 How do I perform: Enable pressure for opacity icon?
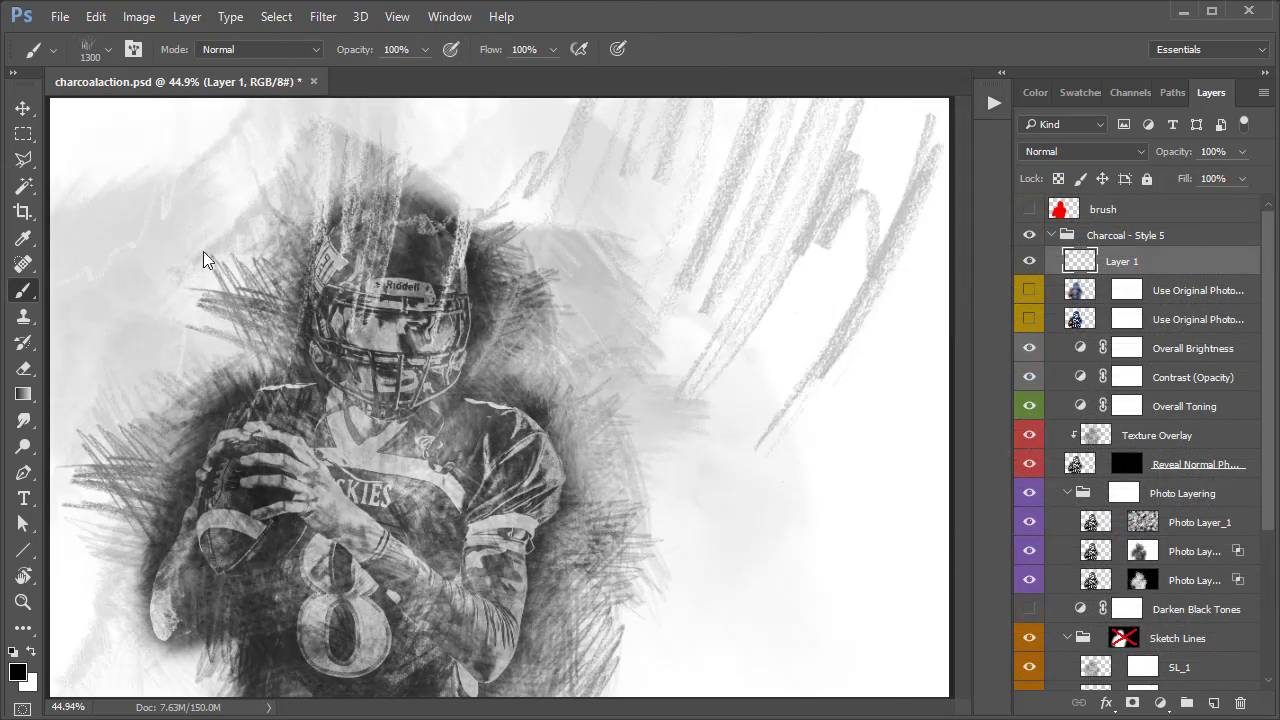[x=451, y=49]
